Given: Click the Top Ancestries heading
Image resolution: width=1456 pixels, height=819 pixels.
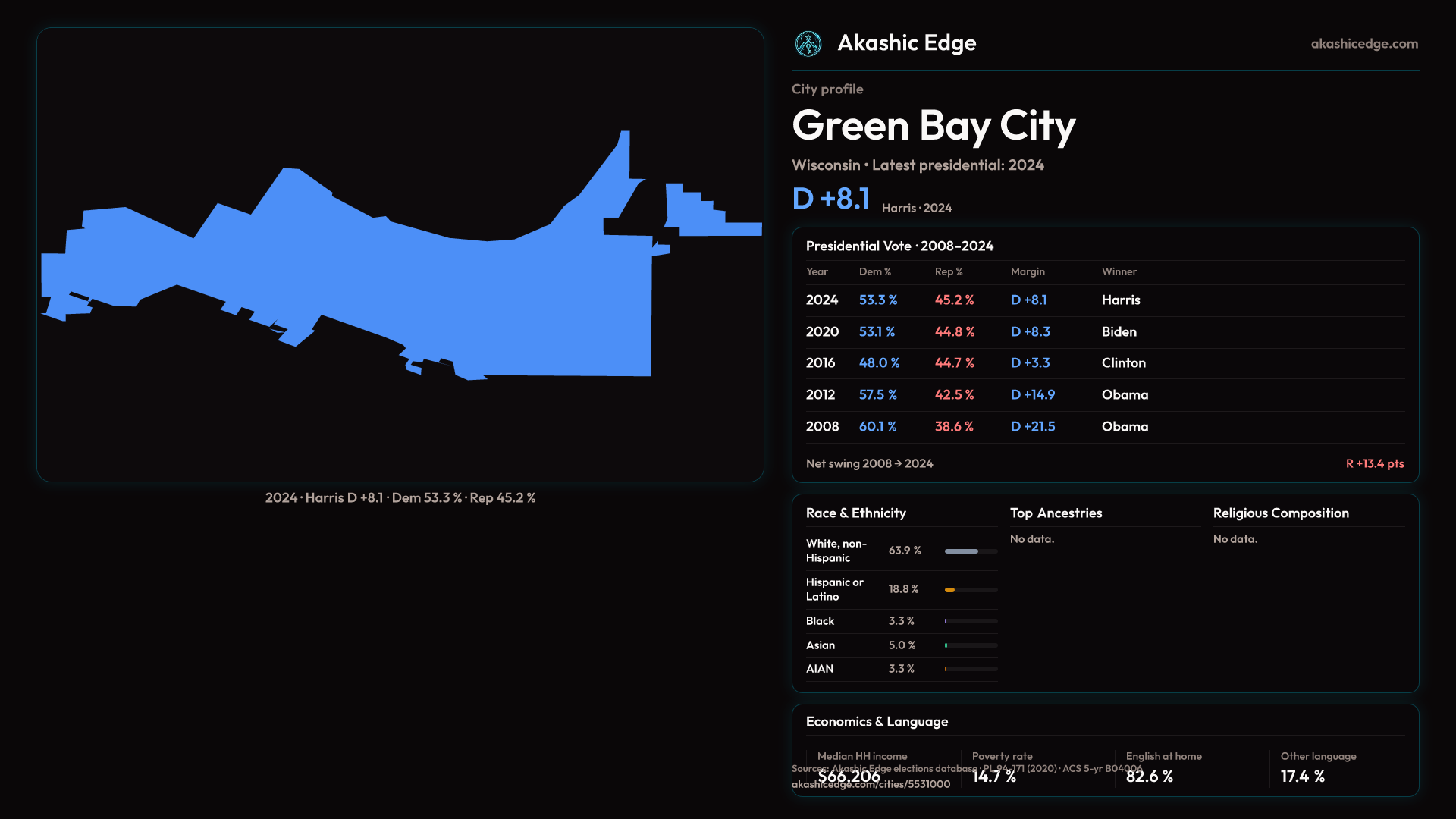Looking at the screenshot, I should (1056, 513).
